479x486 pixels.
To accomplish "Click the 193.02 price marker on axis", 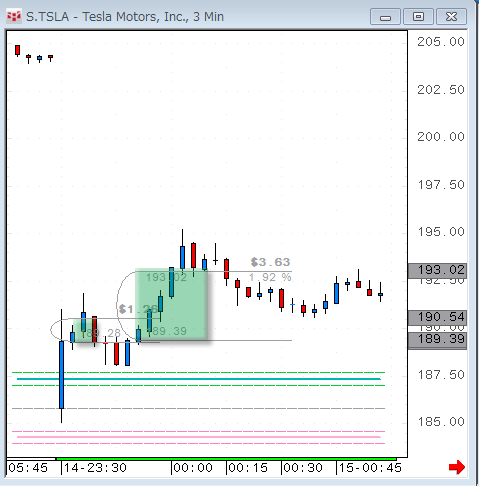I will point(438,270).
